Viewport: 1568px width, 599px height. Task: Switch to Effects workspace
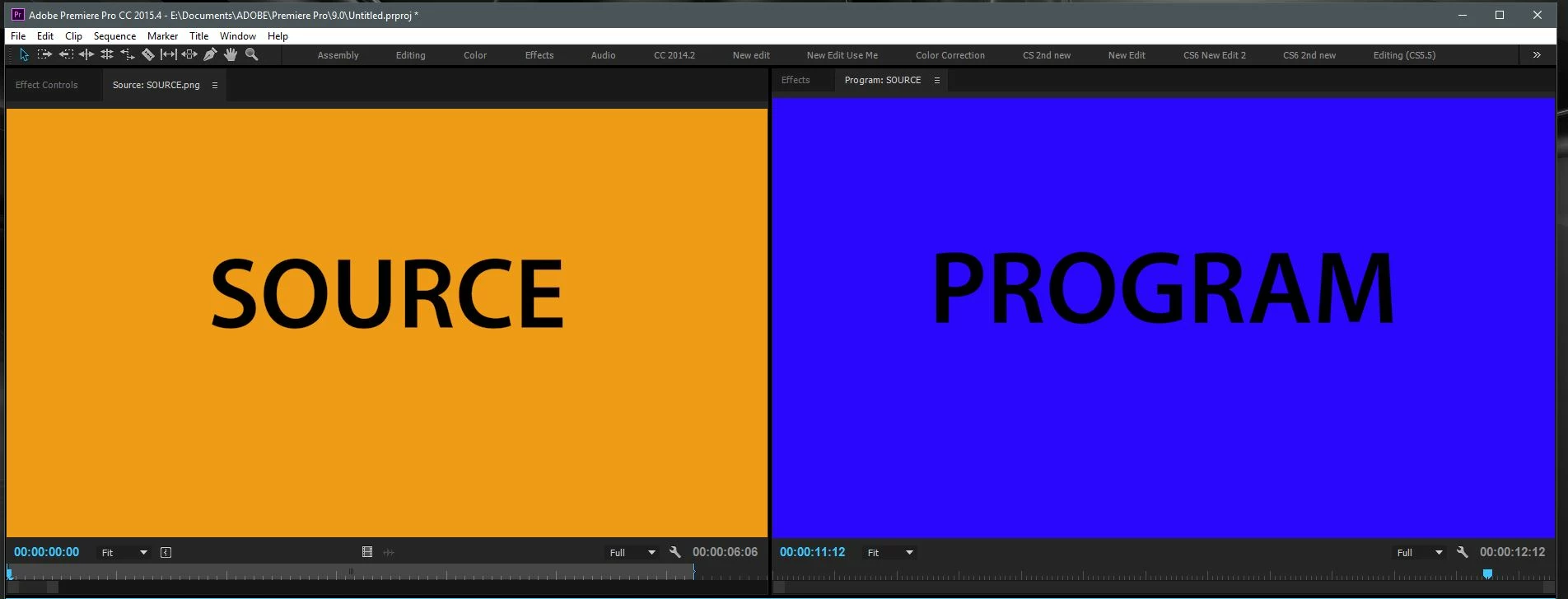point(539,55)
